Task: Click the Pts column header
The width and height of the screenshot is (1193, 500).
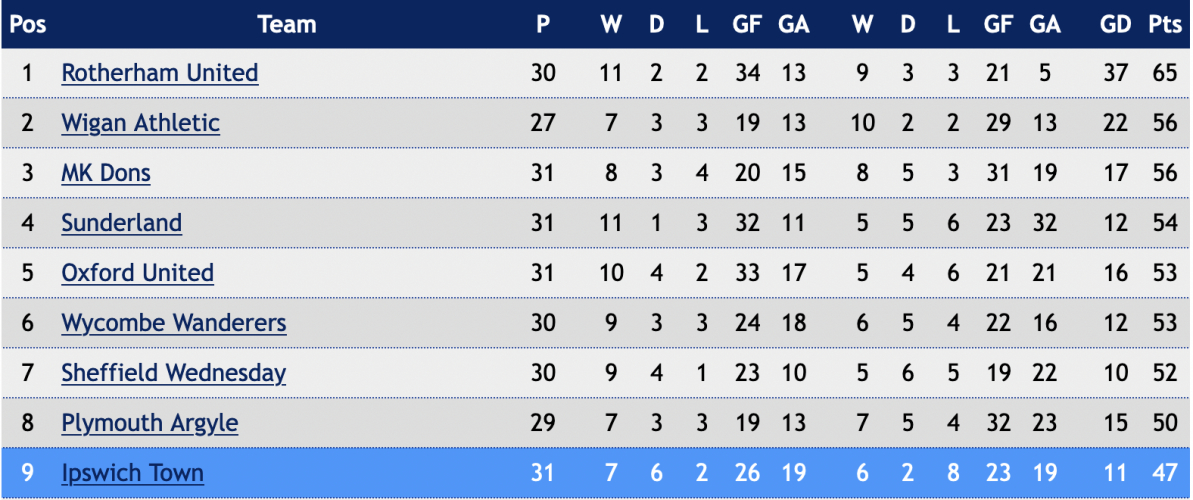Action: (1164, 24)
